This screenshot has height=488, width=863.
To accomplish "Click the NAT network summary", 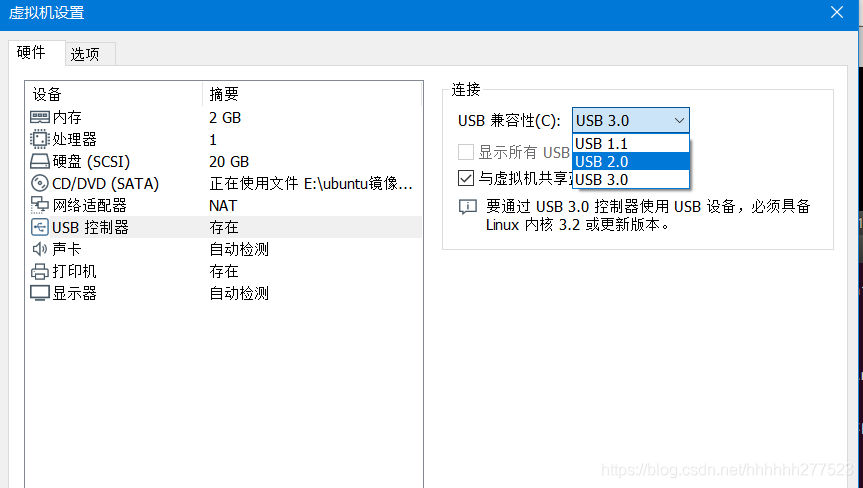I will [223, 206].
